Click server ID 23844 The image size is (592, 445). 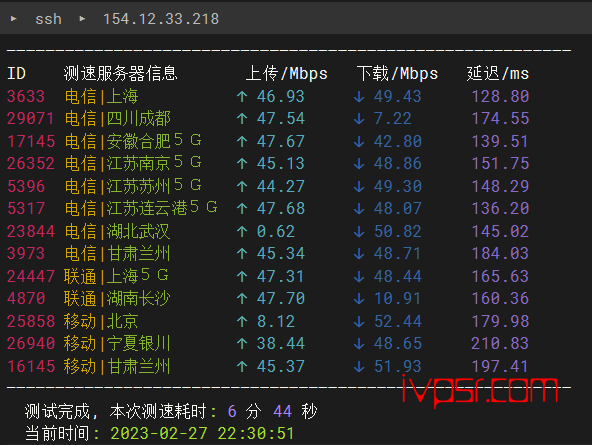(31, 231)
